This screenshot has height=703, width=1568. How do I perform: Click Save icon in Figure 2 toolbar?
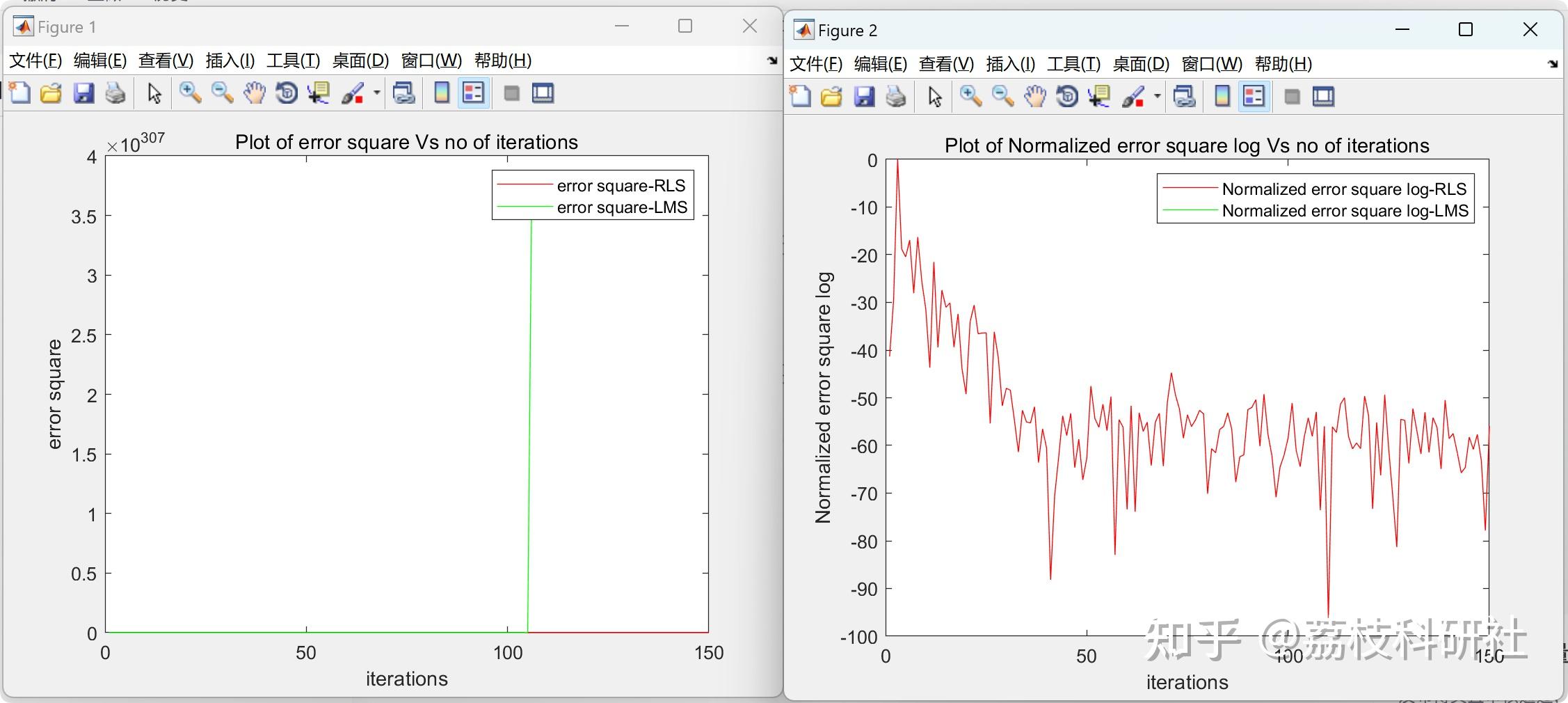pyautogui.click(x=864, y=96)
